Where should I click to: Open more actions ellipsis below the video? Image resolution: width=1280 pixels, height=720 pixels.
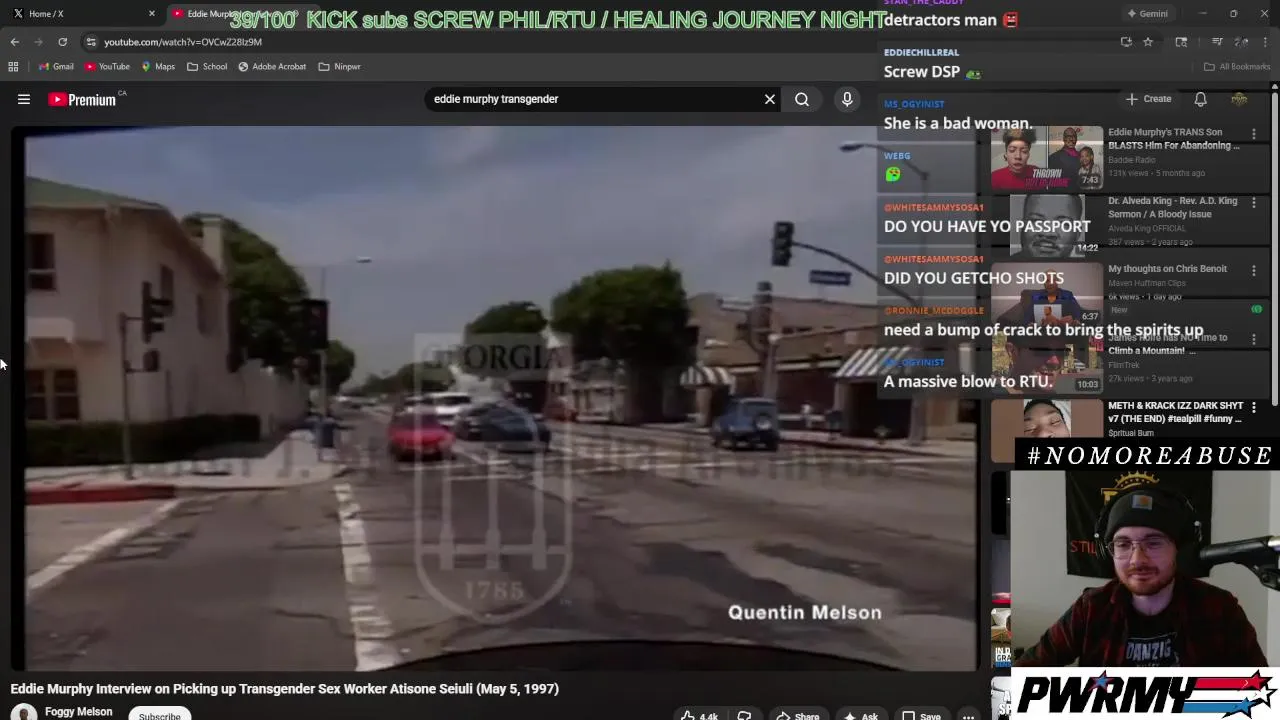point(968,716)
